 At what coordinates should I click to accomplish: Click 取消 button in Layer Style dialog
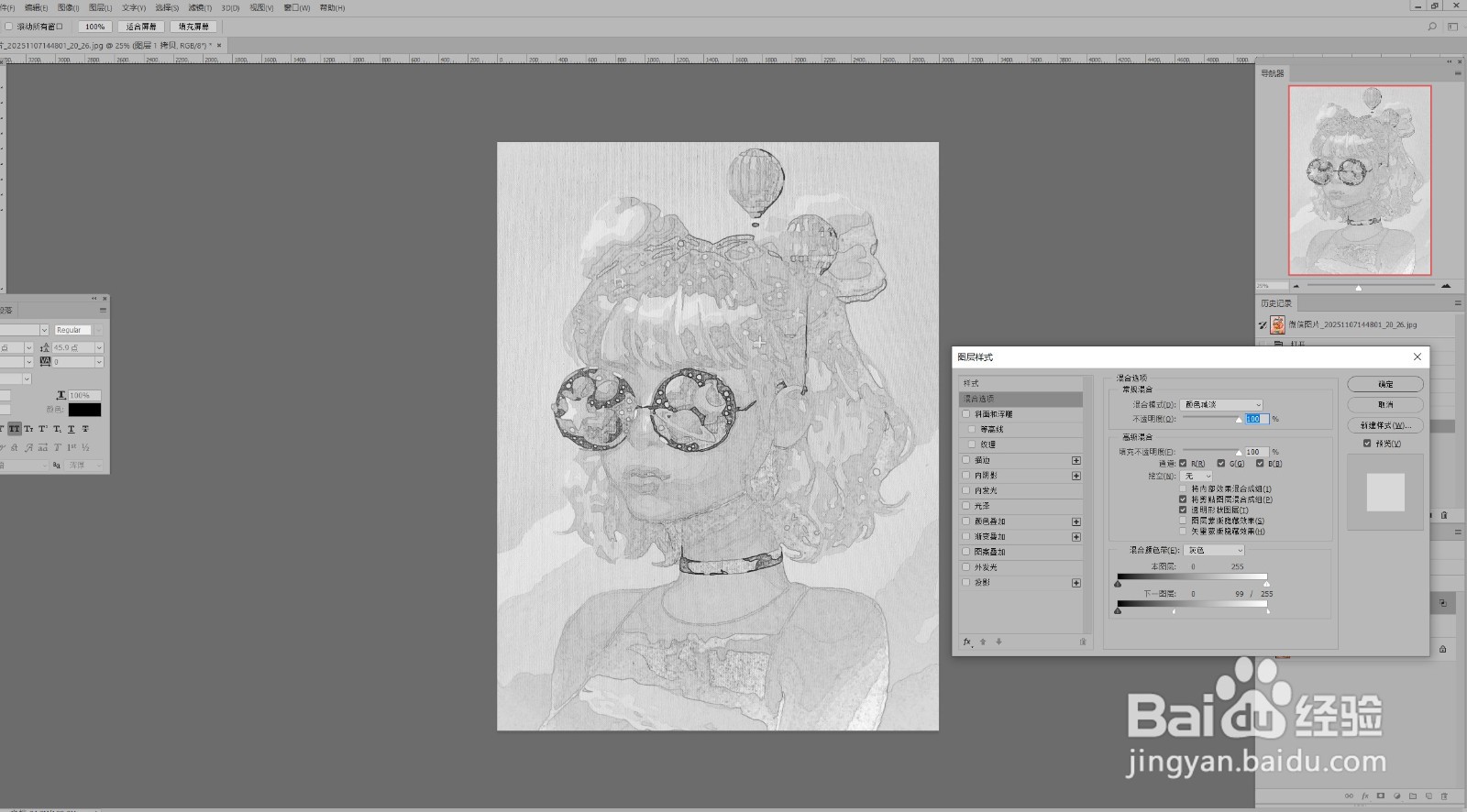tap(1385, 404)
